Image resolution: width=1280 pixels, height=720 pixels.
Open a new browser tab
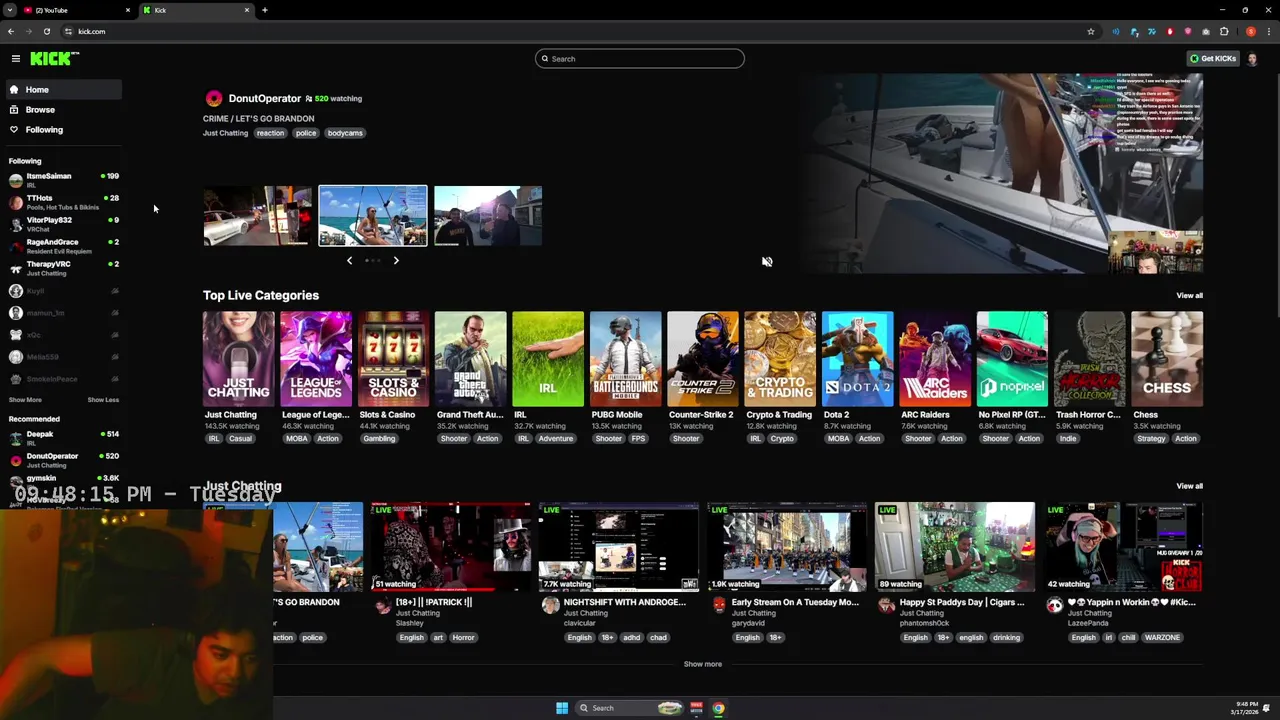pos(264,10)
